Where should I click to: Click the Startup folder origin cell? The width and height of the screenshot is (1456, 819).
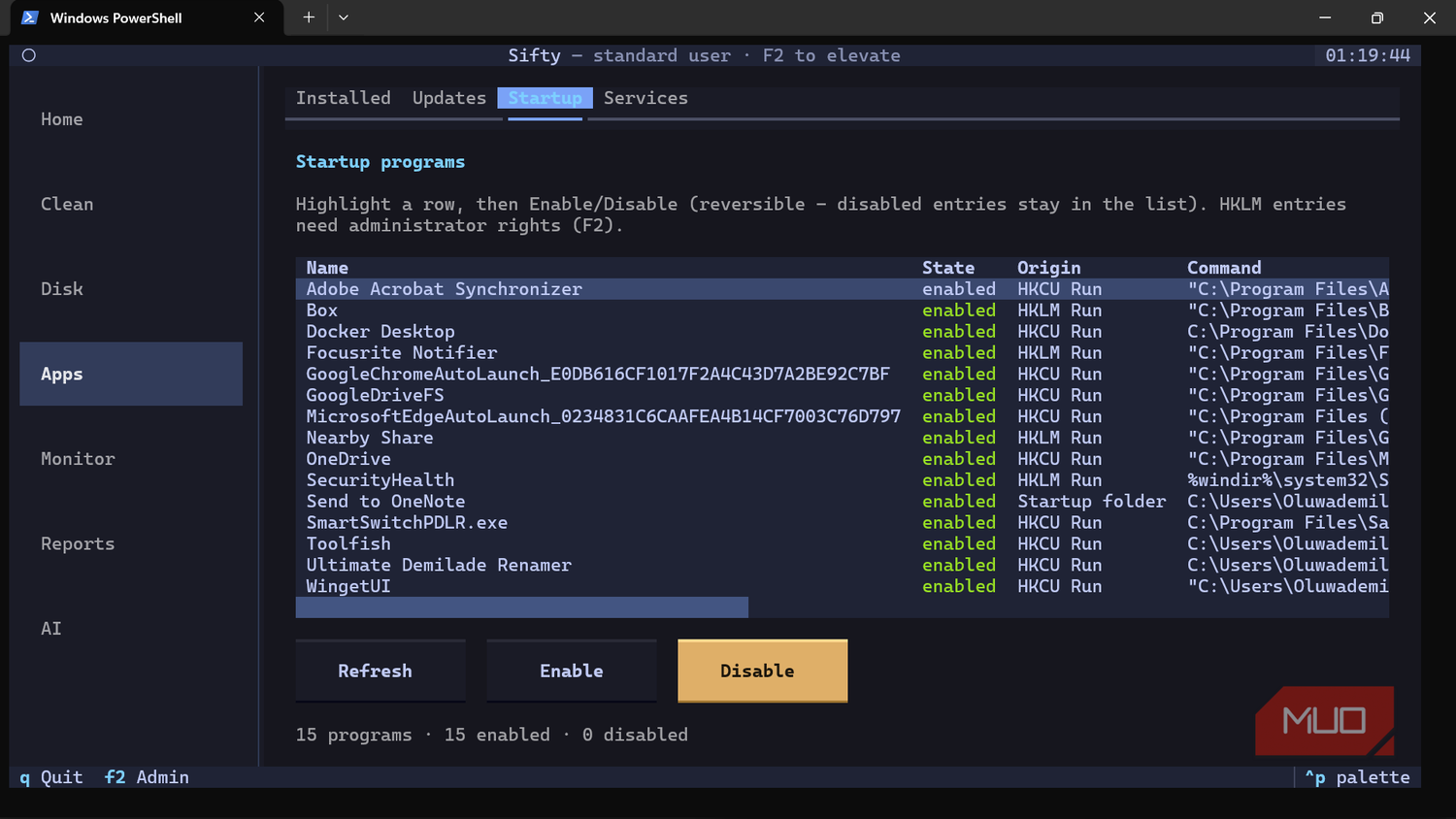point(1091,502)
